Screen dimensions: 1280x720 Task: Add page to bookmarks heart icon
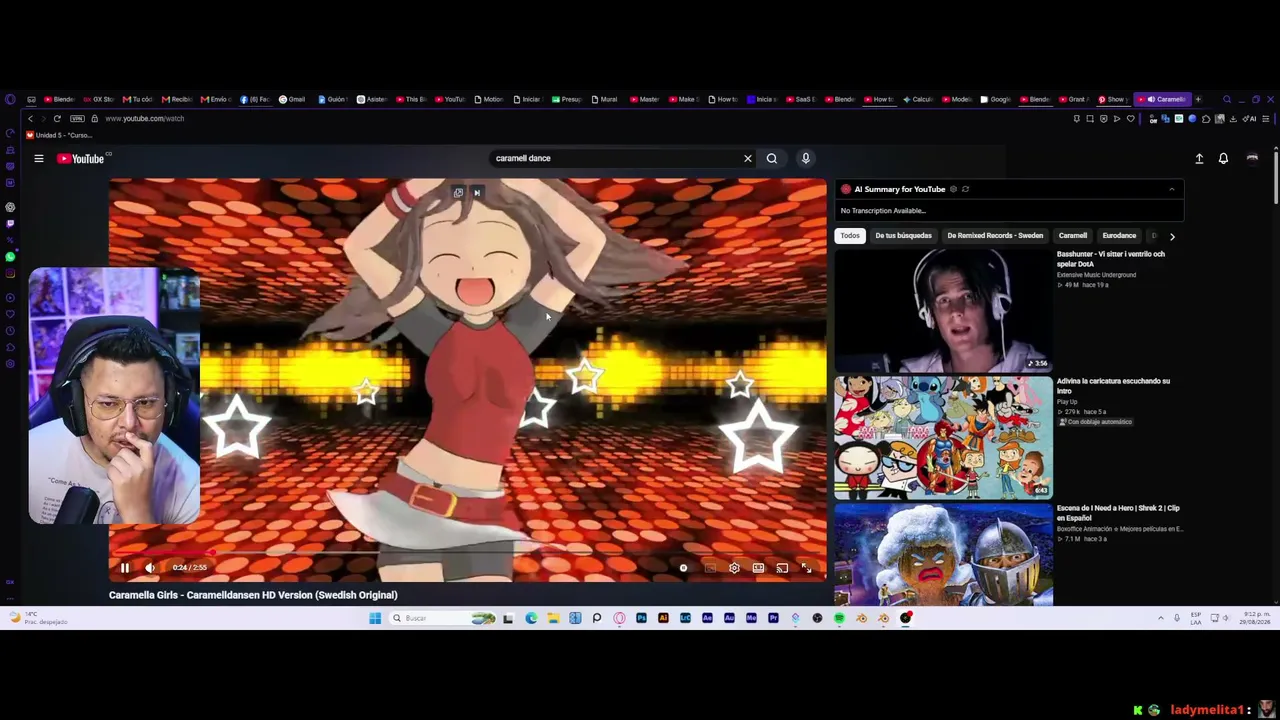[x=1131, y=119]
